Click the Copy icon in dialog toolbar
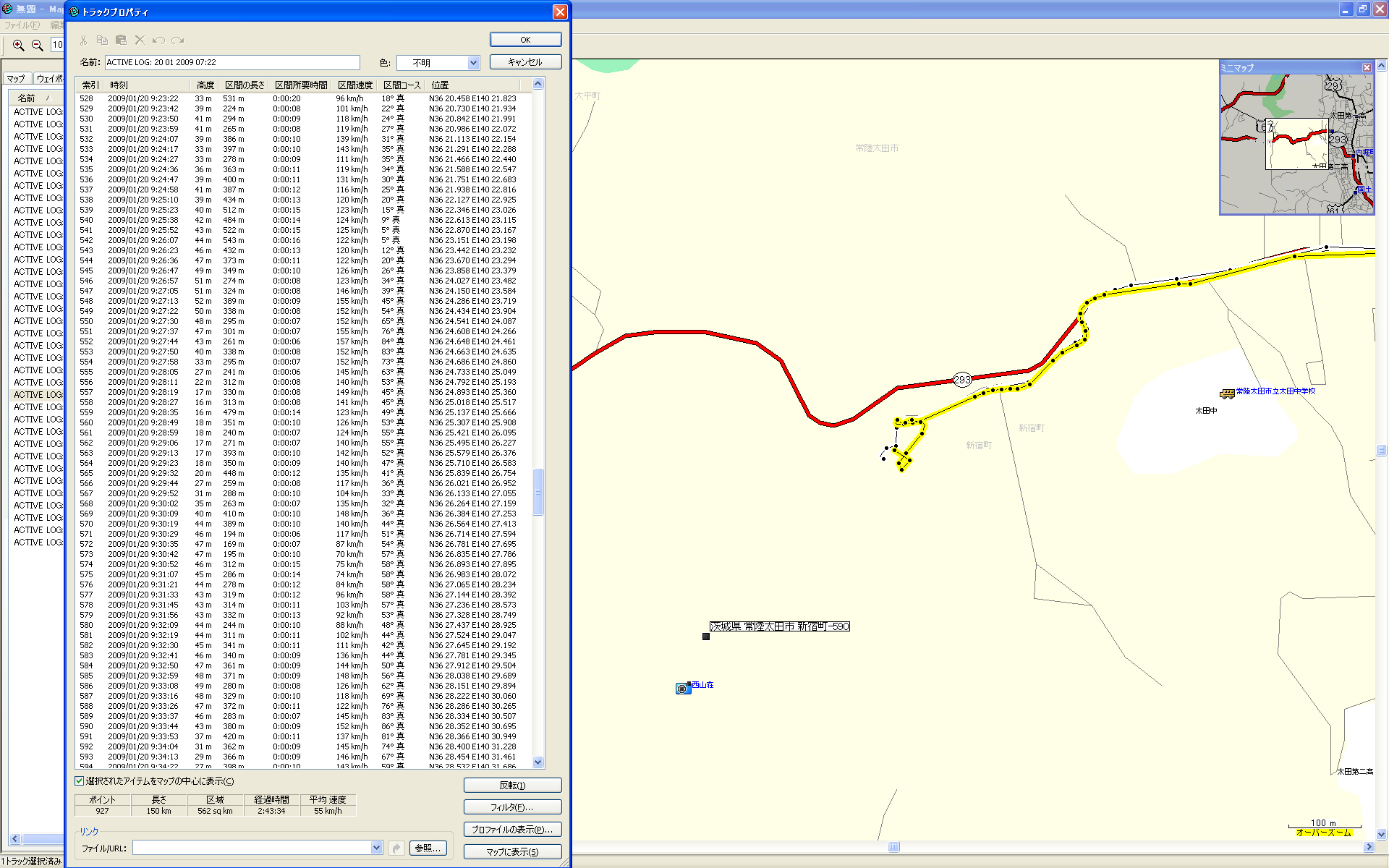 point(102,41)
